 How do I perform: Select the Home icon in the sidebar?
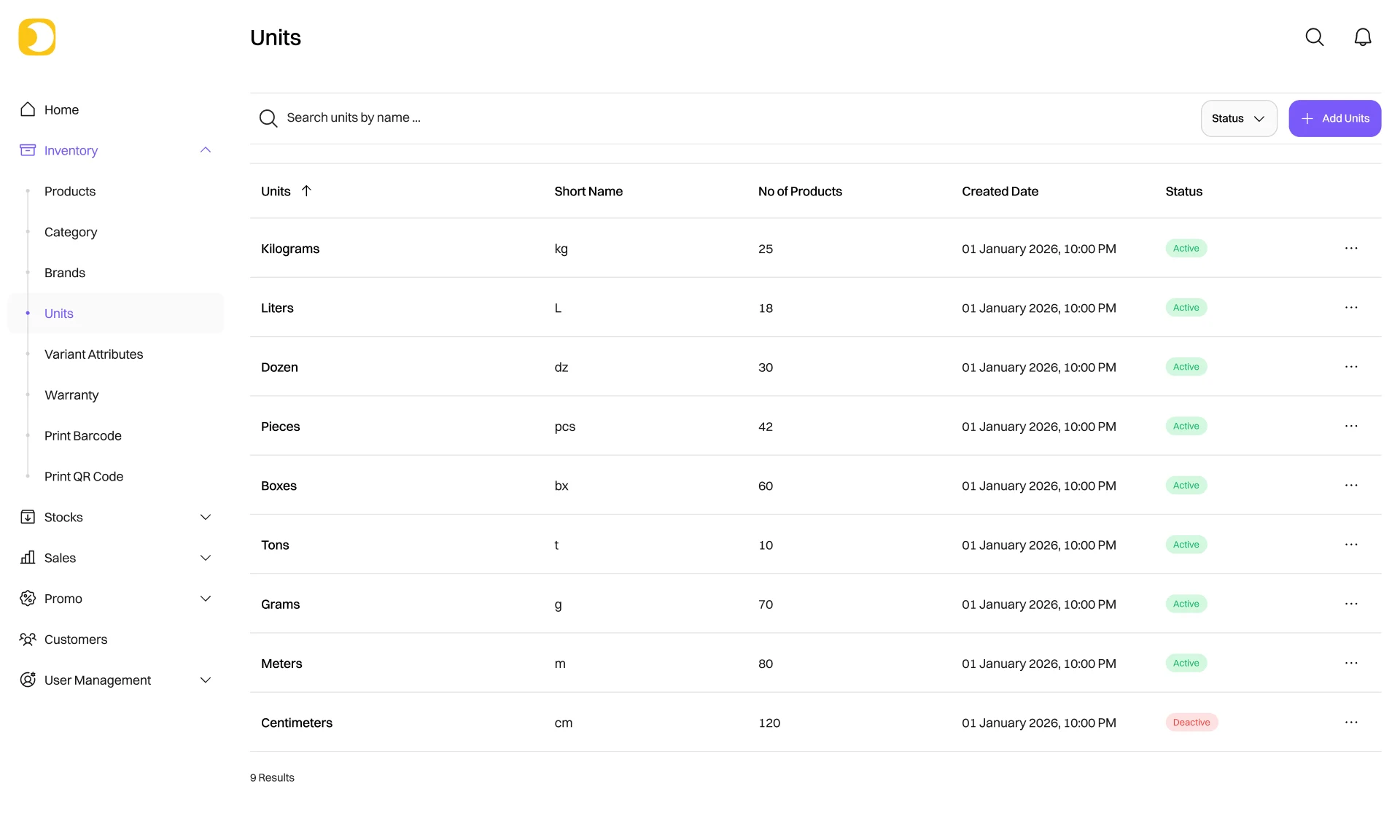tap(28, 109)
